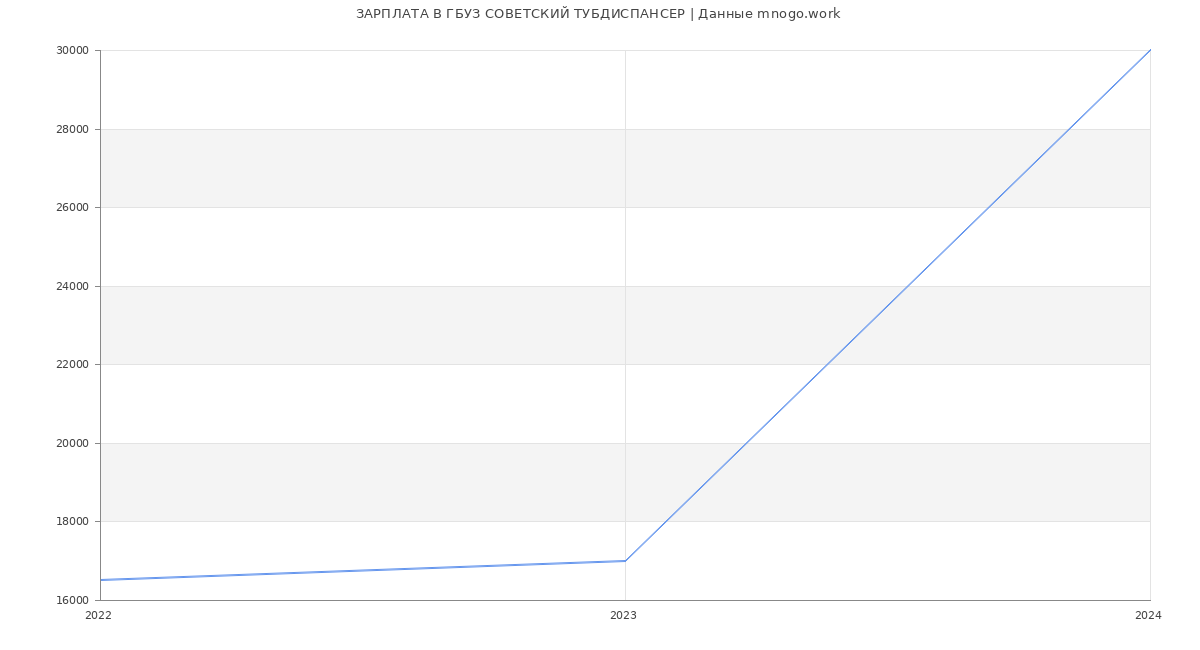The width and height of the screenshot is (1200, 650).
Task: Click the vertical gridline at 2023
Action: pos(625,300)
